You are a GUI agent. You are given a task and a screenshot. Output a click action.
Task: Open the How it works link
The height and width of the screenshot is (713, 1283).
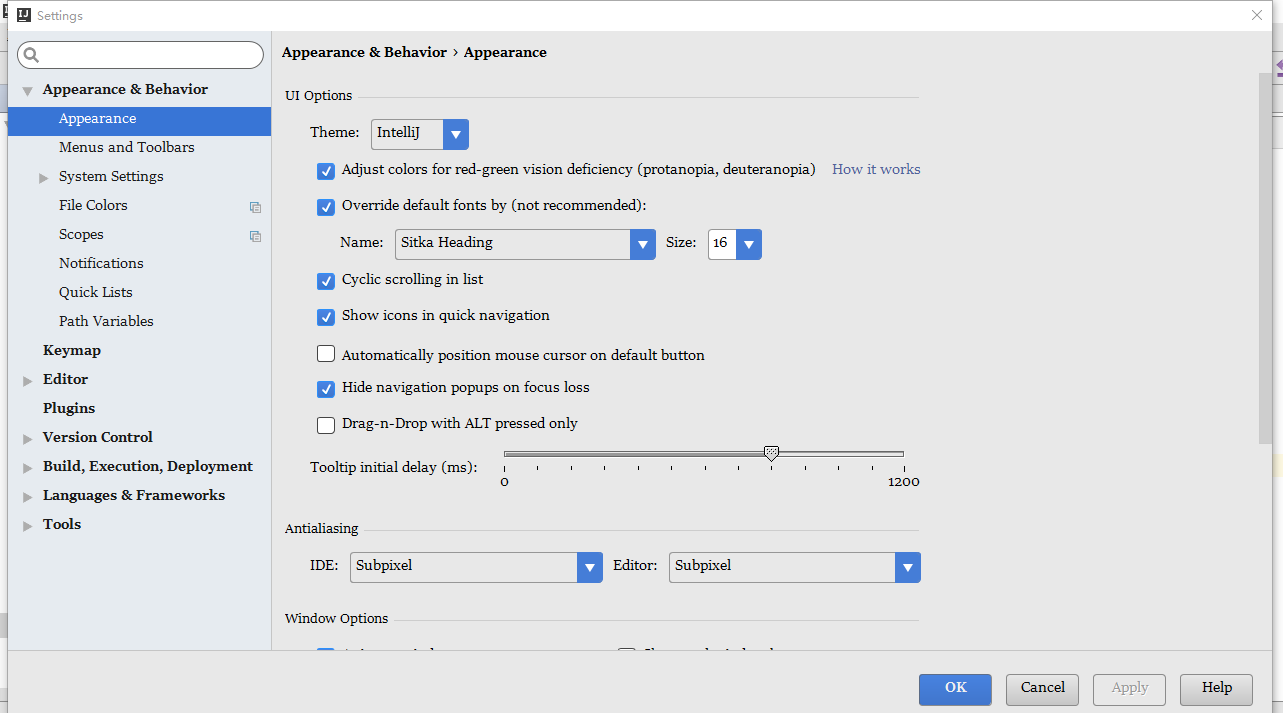[x=876, y=169]
